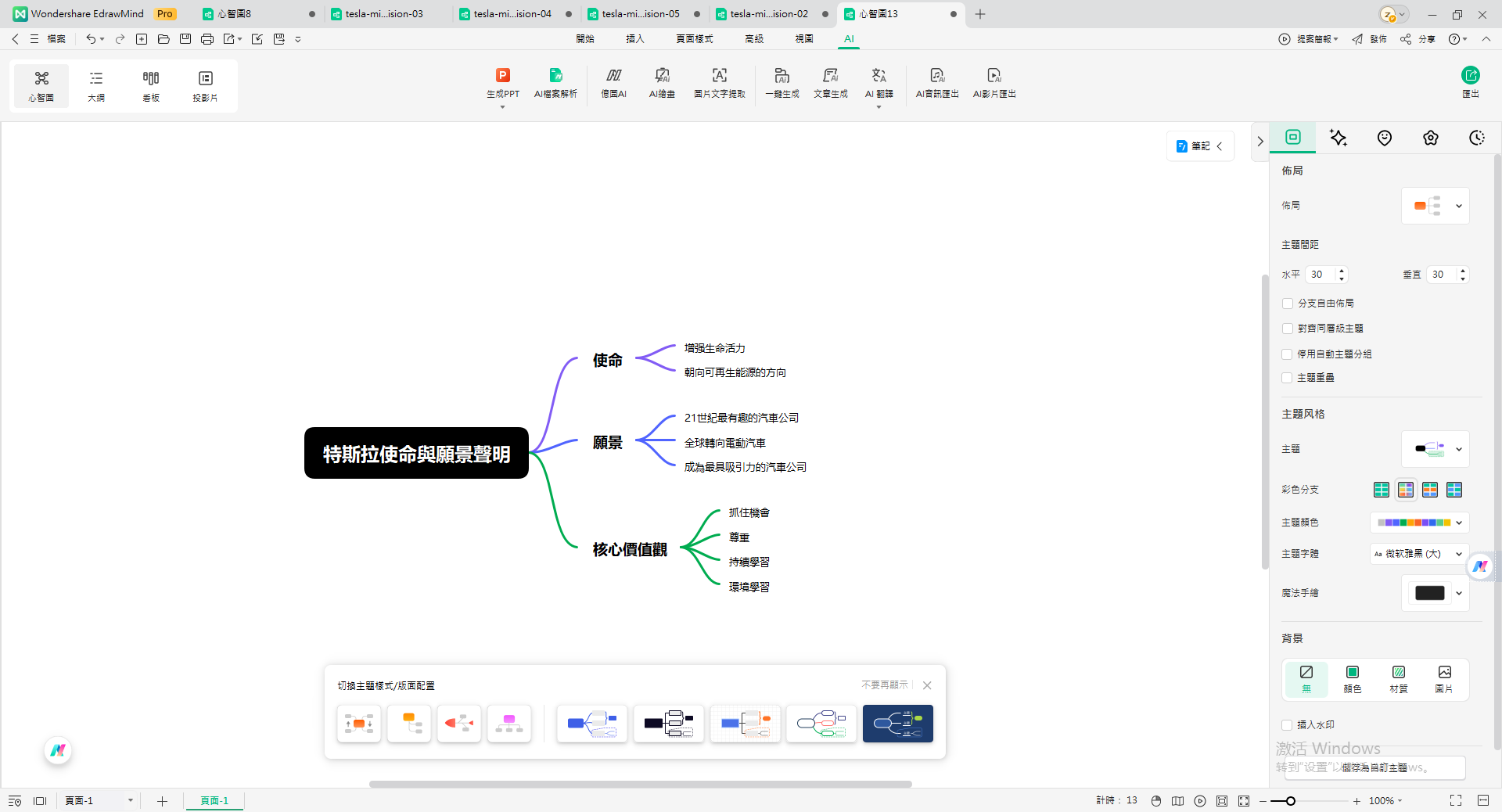Viewport: 1502px width, 812px height.
Task: Expand the 佈局 layout dropdown
Action: pyautogui.click(x=1435, y=206)
